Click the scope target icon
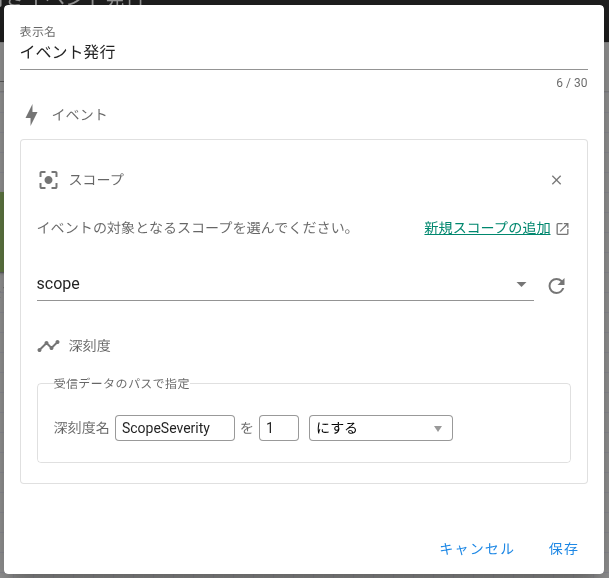609x578 pixels. 48,180
